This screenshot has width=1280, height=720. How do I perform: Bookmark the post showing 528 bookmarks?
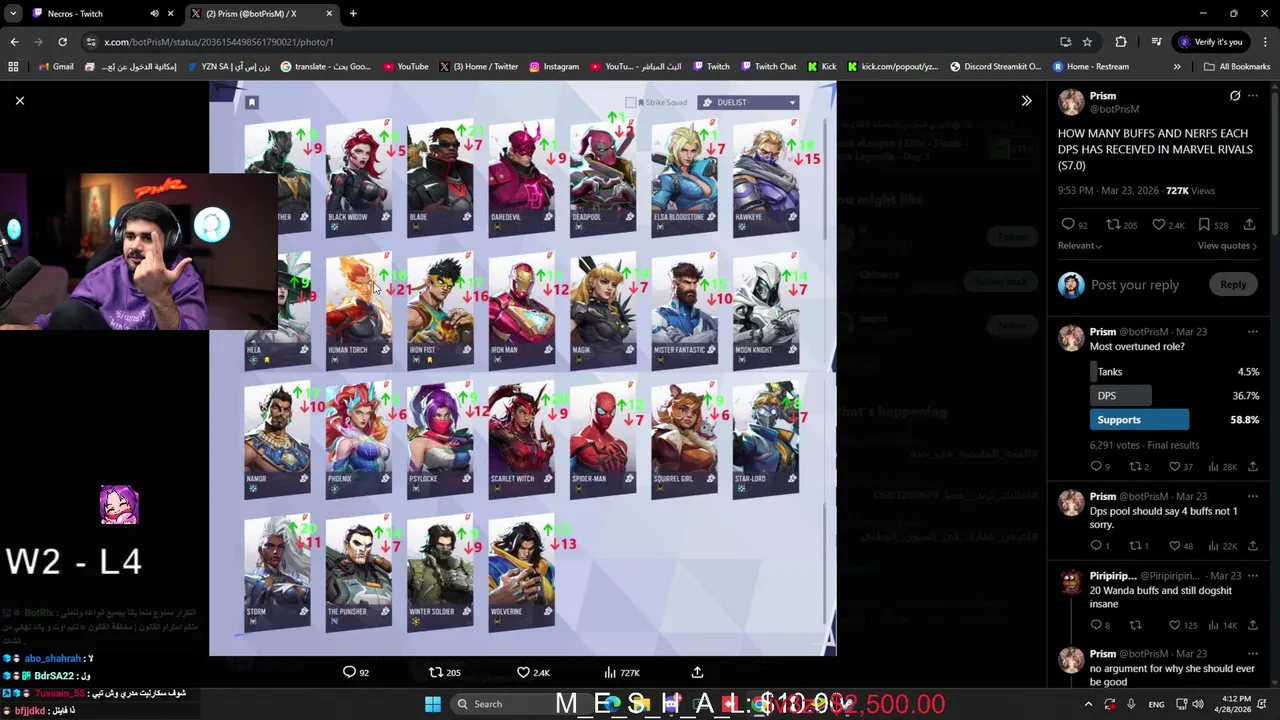[1215, 225]
